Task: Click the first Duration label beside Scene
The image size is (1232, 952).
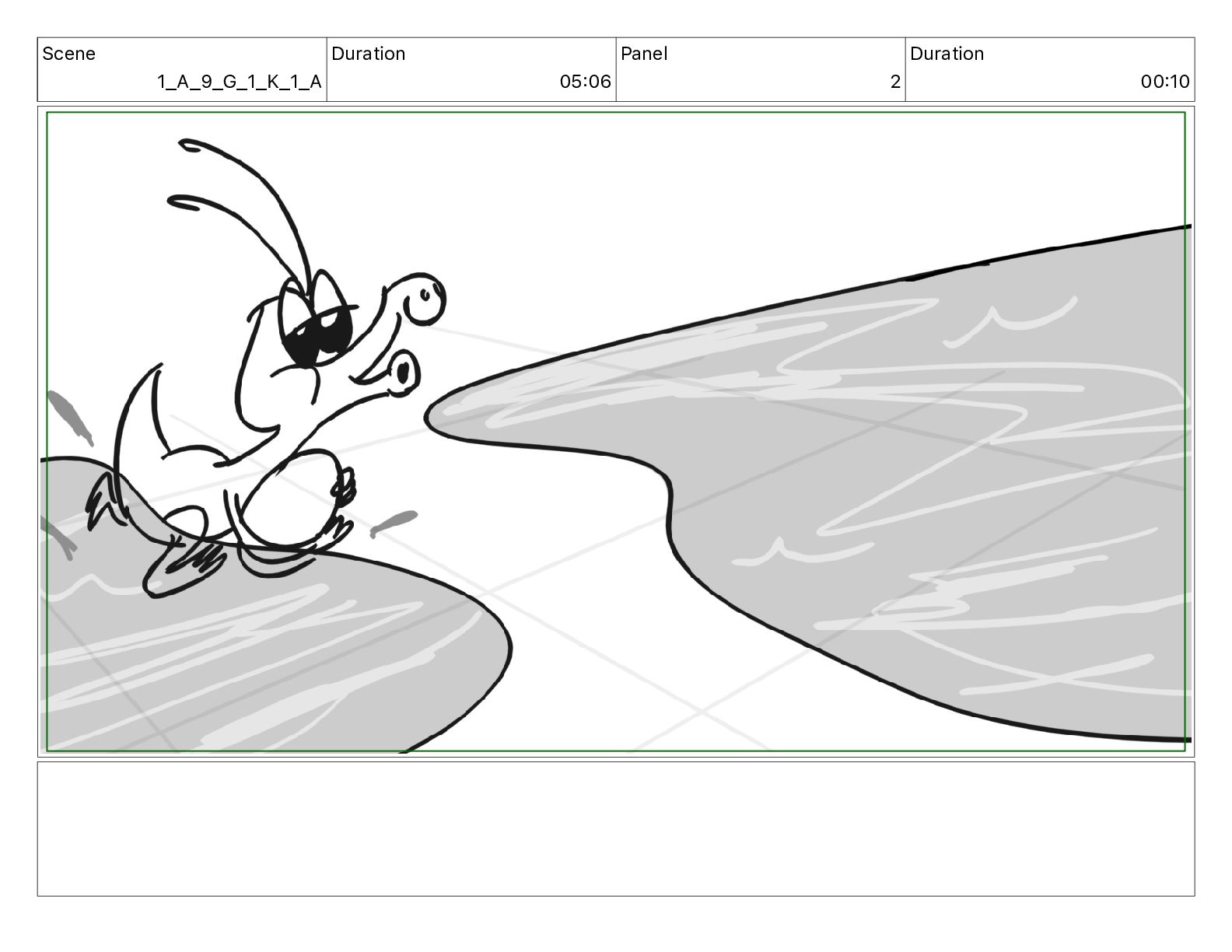Action: tap(368, 54)
